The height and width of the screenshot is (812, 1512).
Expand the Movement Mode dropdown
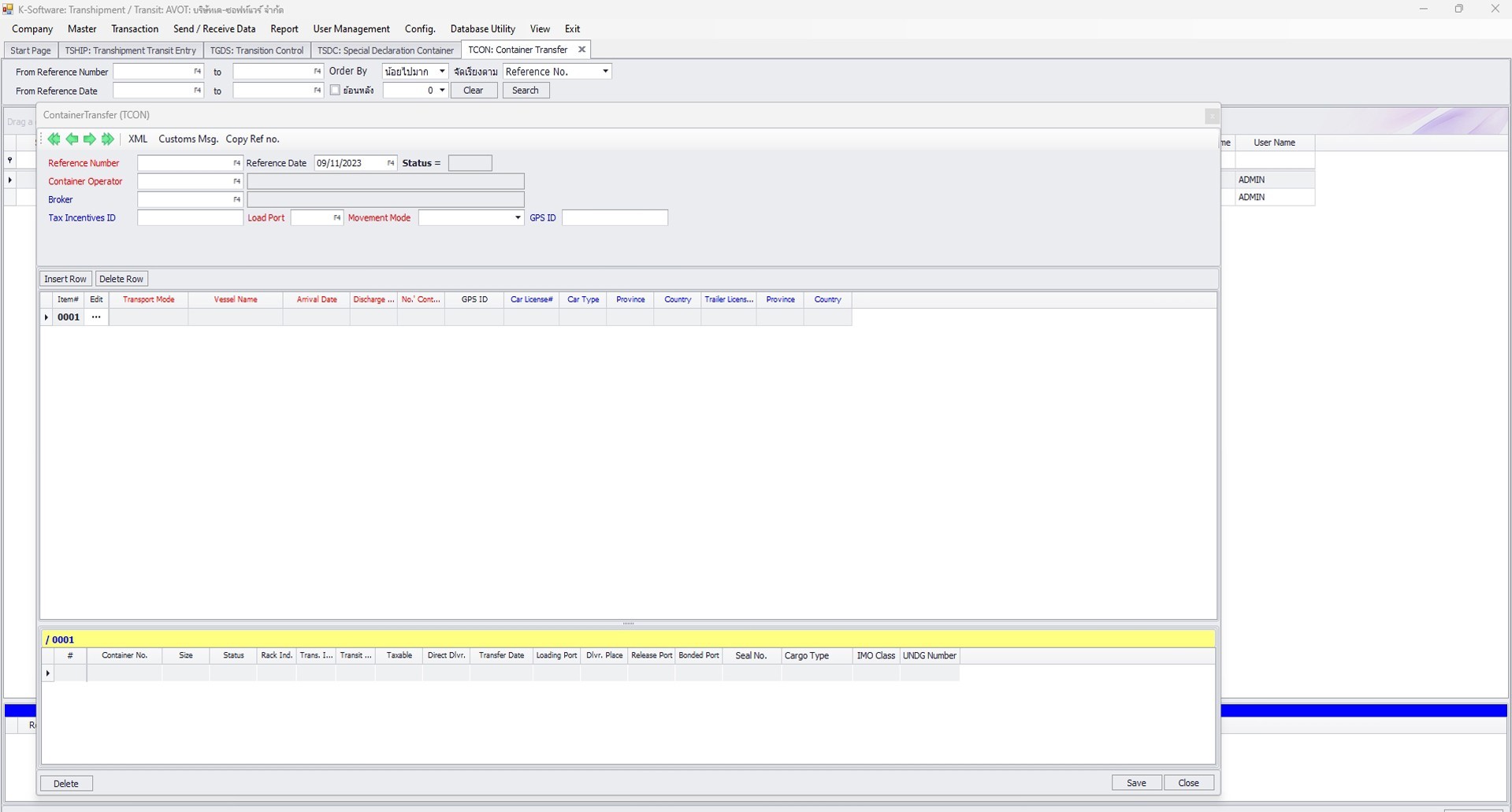click(517, 217)
